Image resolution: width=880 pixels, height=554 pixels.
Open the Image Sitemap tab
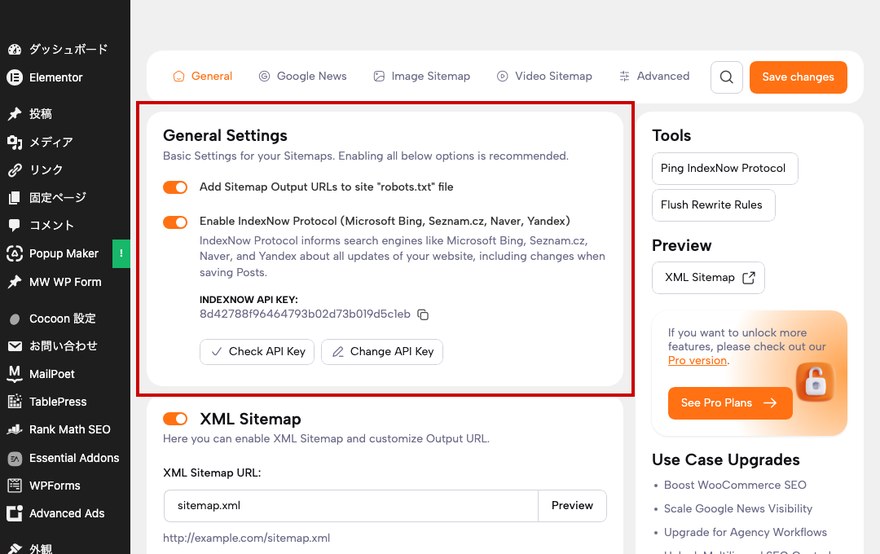pyautogui.click(x=422, y=76)
